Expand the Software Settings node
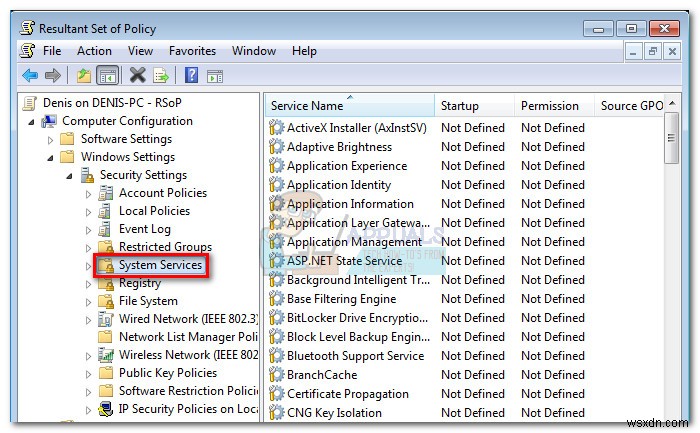This screenshot has height=433, width=700. click(50, 139)
